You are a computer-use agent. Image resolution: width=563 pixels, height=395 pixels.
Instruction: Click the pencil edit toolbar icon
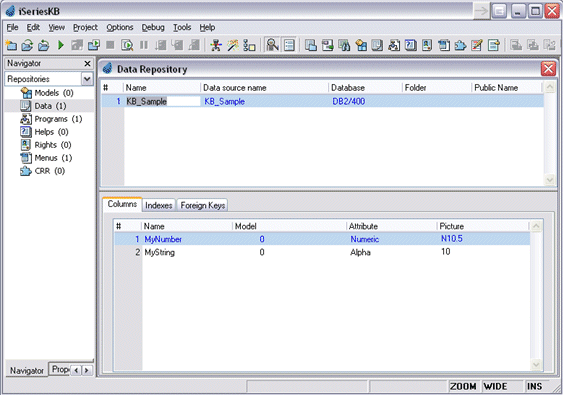tap(477, 45)
